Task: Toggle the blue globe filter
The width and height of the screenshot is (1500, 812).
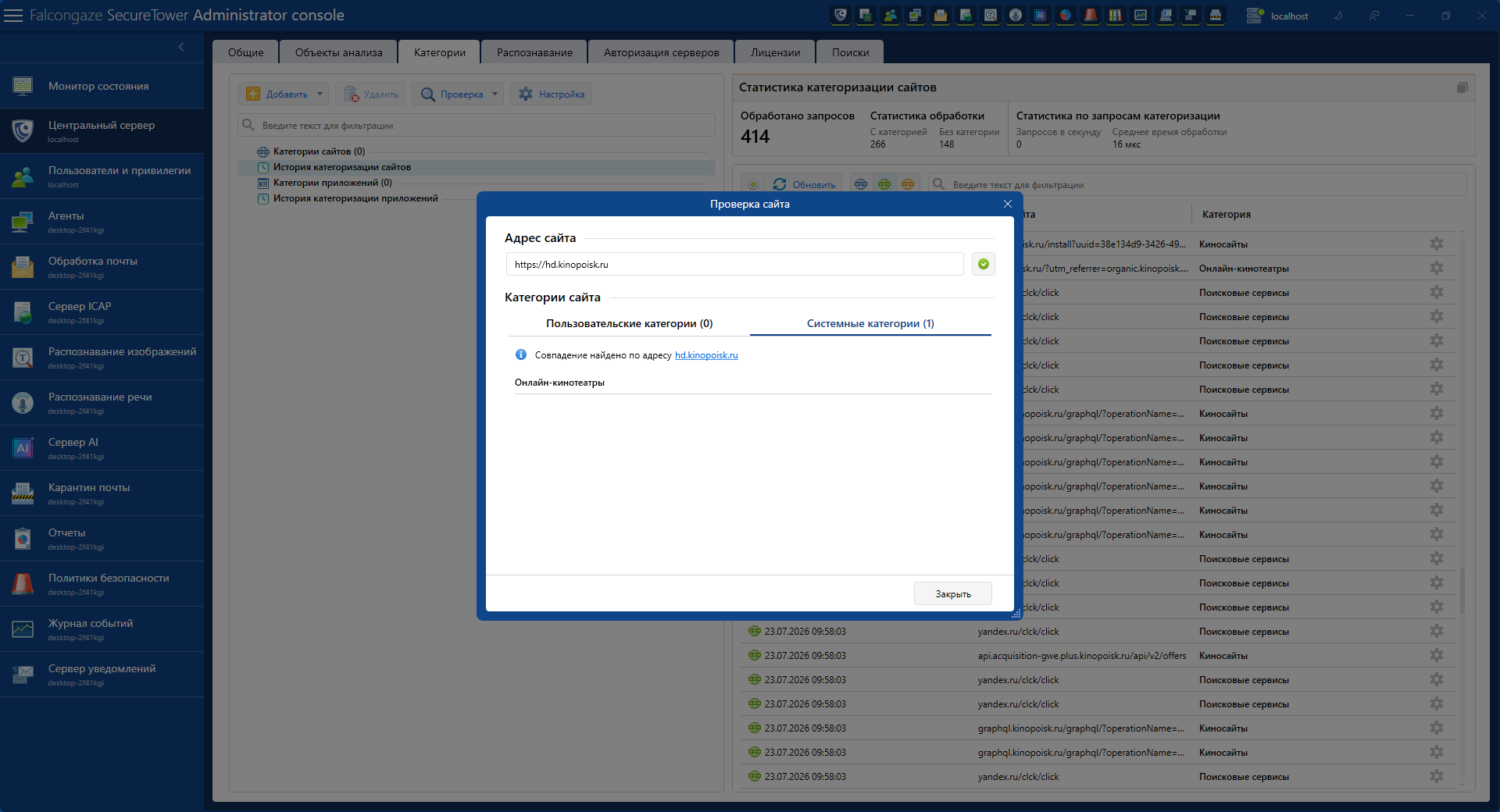Action: point(861,184)
